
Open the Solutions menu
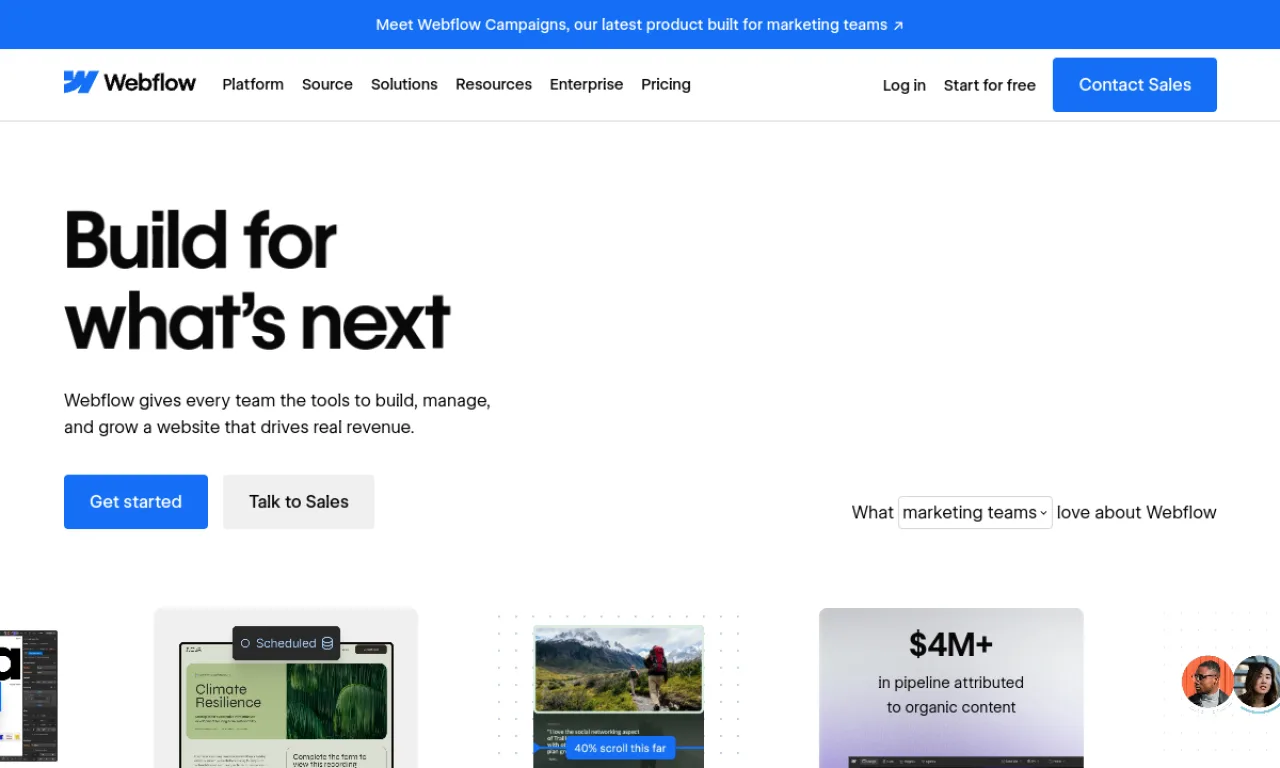[x=404, y=84]
